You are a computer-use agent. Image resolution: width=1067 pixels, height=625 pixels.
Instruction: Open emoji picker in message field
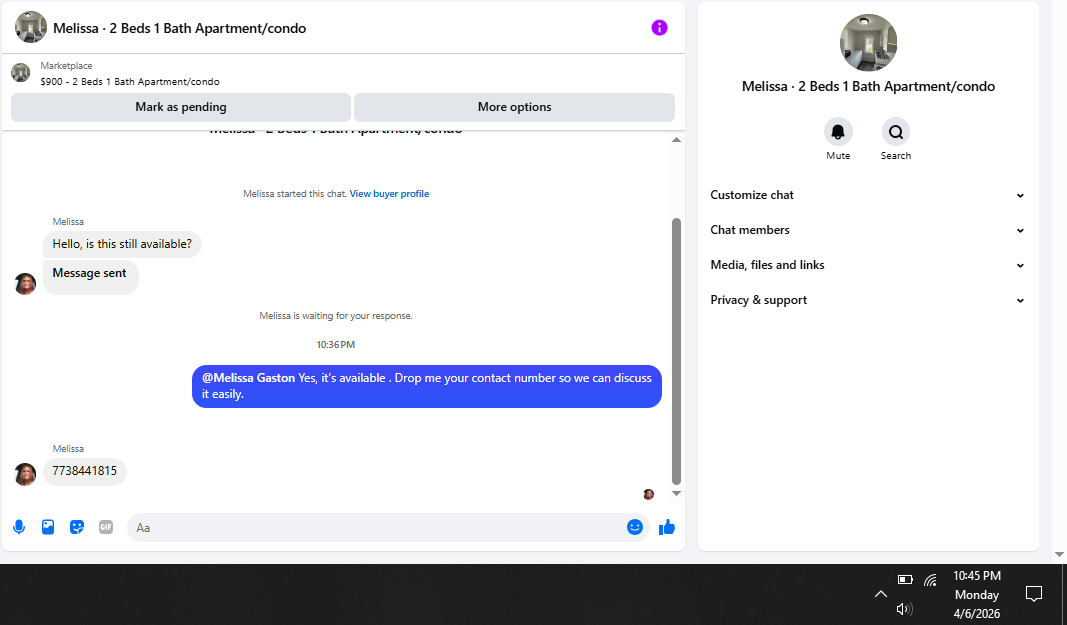tap(634, 527)
